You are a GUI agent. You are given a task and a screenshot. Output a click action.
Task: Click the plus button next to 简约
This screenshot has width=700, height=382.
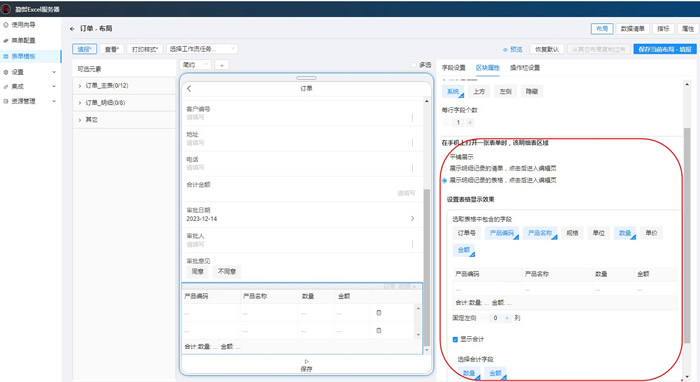pyautogui.click(x=222, y=65)
